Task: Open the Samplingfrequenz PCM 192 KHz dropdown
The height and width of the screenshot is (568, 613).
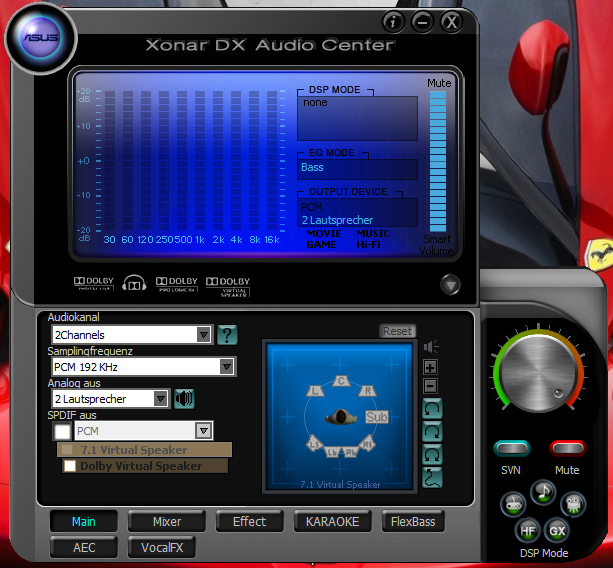Action: tap(144, 367)
